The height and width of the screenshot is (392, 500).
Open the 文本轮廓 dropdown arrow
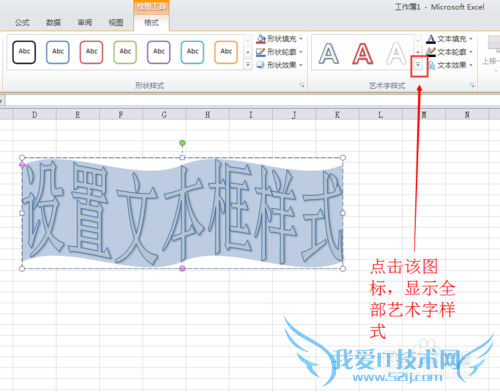click(x=471, y=52)
